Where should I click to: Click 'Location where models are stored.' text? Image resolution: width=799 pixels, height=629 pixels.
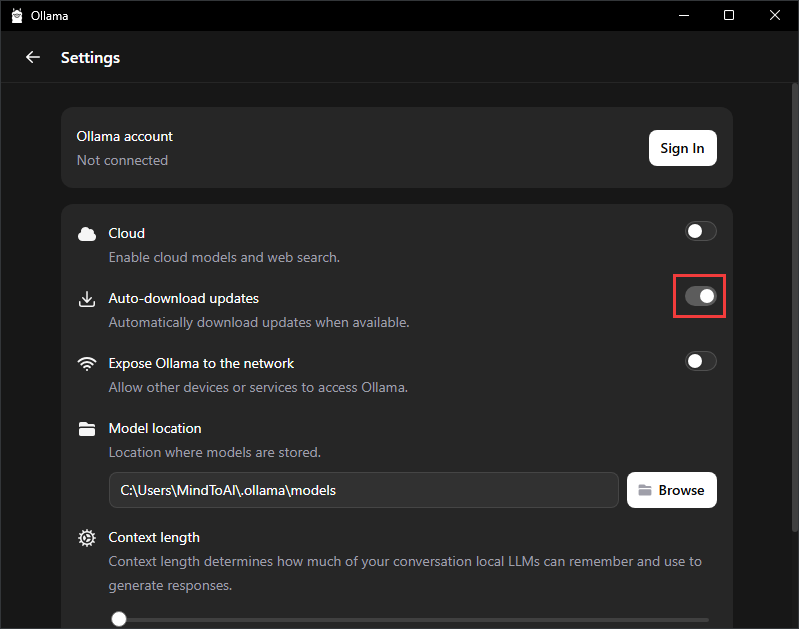(x=215, y=453)
